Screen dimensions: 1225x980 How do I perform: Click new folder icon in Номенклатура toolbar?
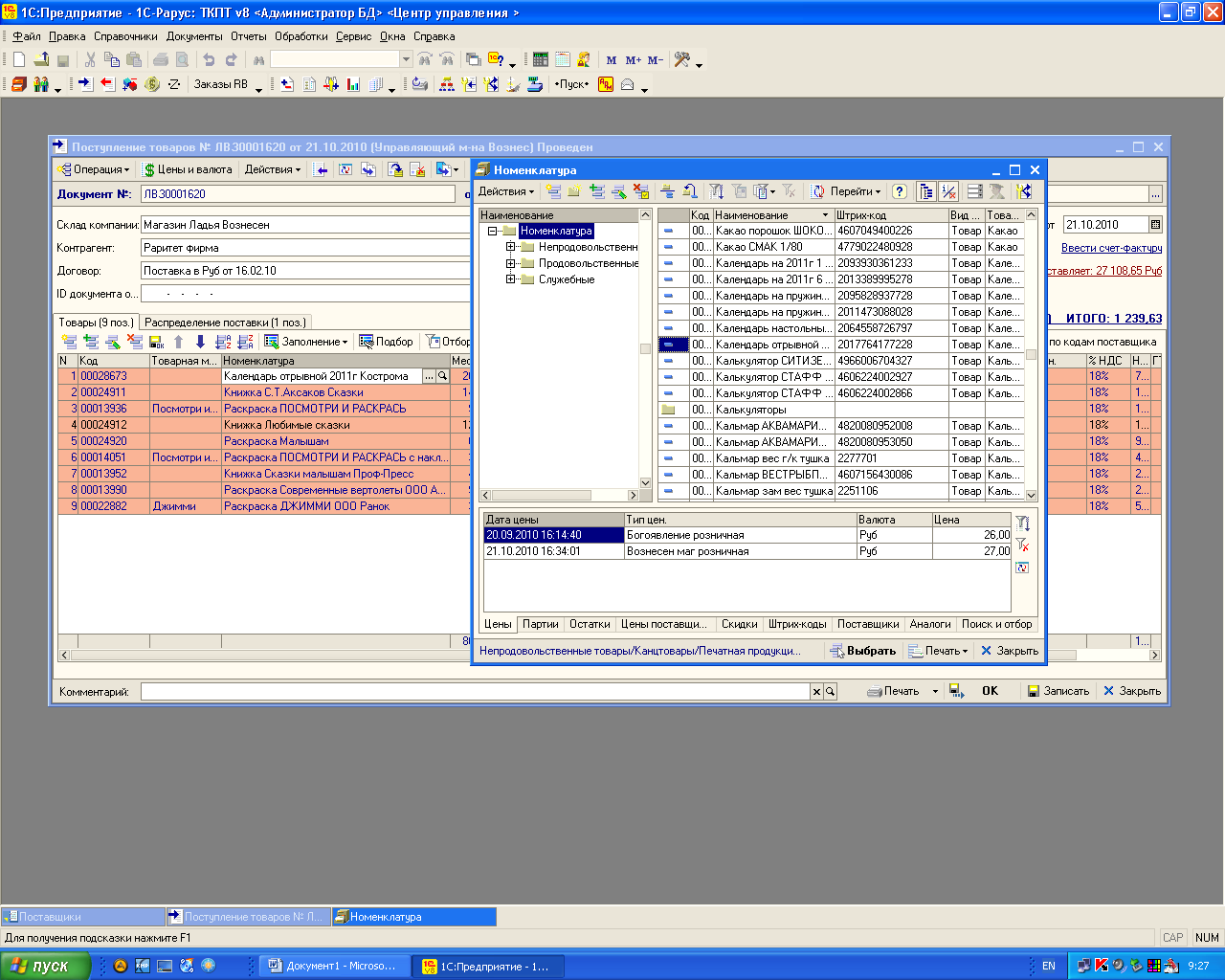tap(574, 191)
